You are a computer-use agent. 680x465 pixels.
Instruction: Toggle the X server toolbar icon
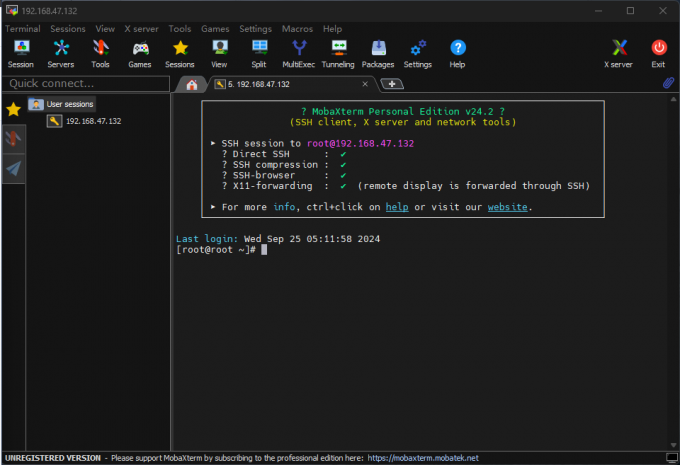(x=618, y=54)
